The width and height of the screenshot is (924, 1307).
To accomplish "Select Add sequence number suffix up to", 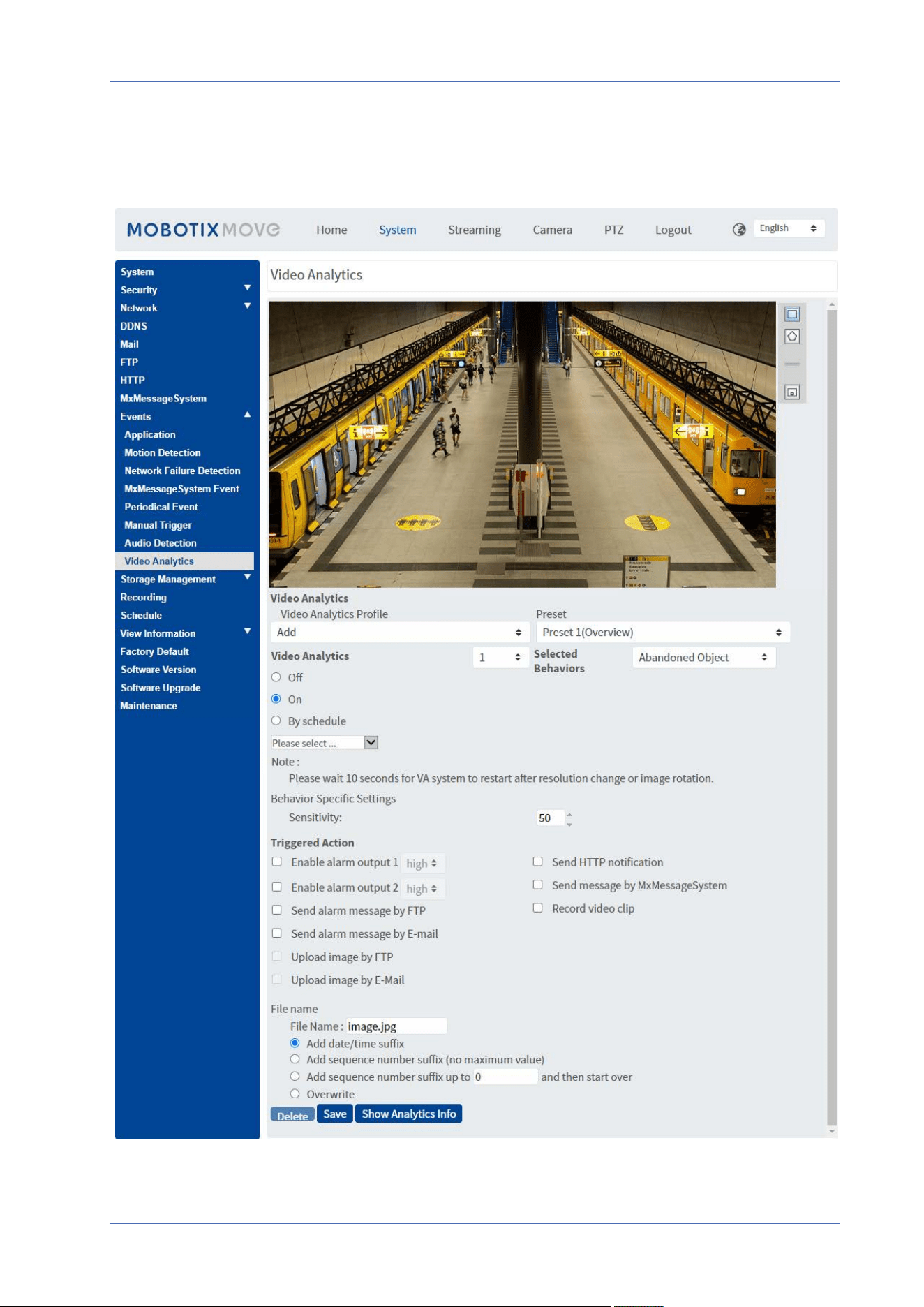I will pos(295,1076).
